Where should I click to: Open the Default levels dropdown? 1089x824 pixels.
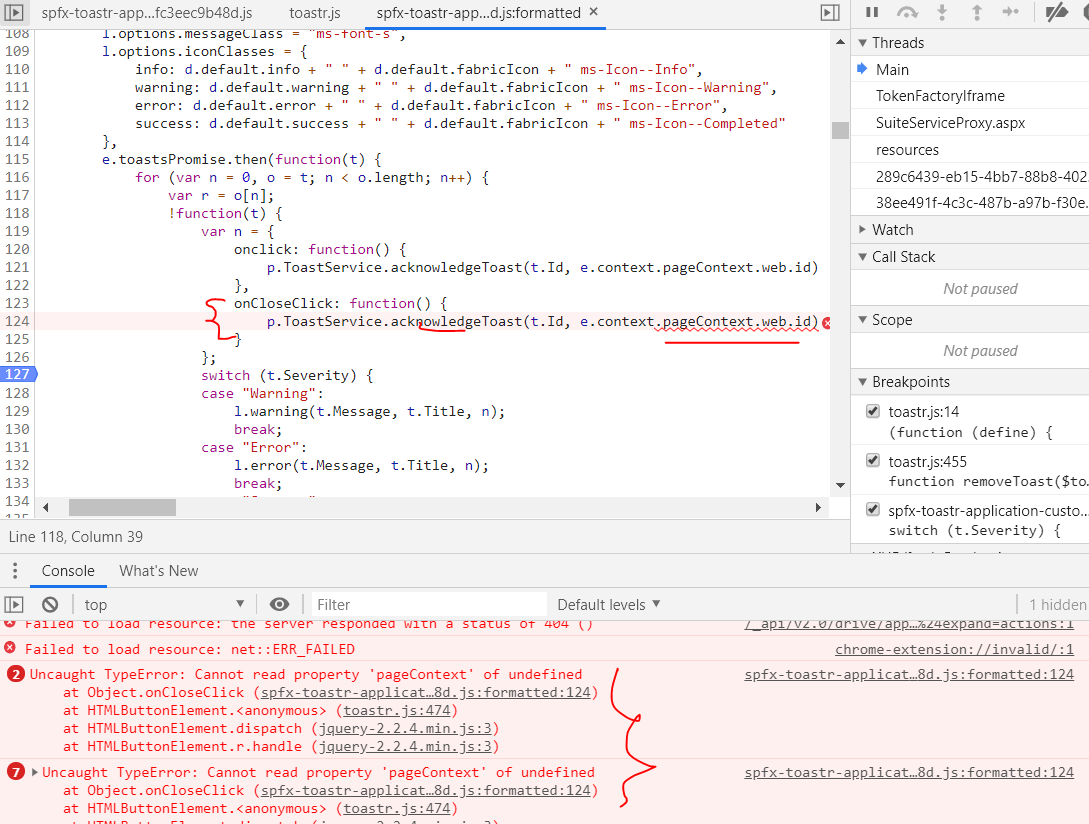608,604
